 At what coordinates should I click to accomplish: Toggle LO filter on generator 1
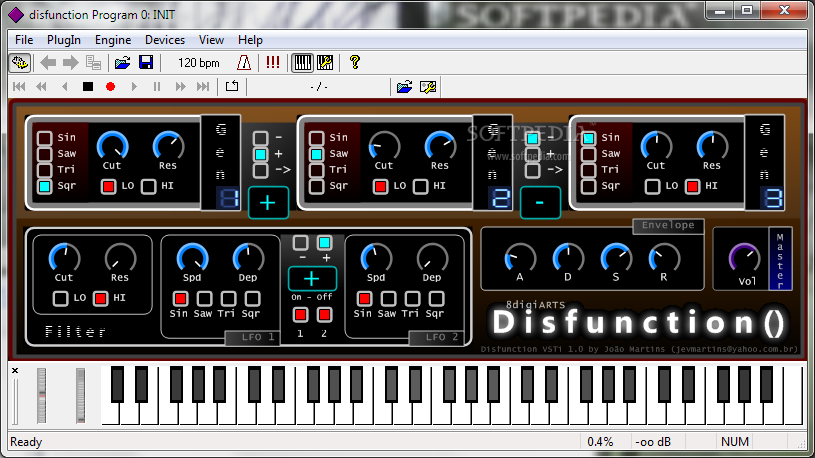(x=109, y=186)
